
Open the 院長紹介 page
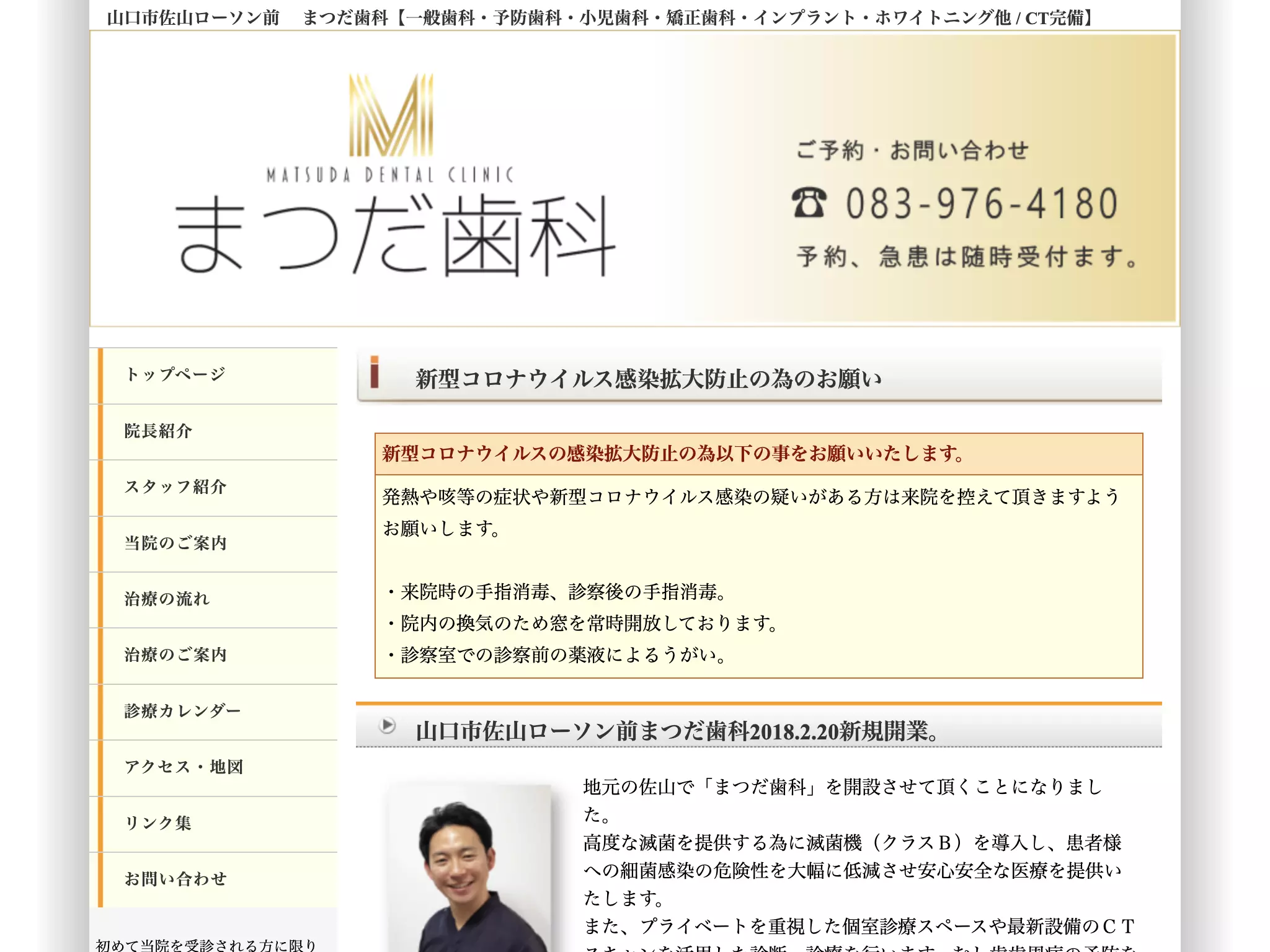point(213,431)
